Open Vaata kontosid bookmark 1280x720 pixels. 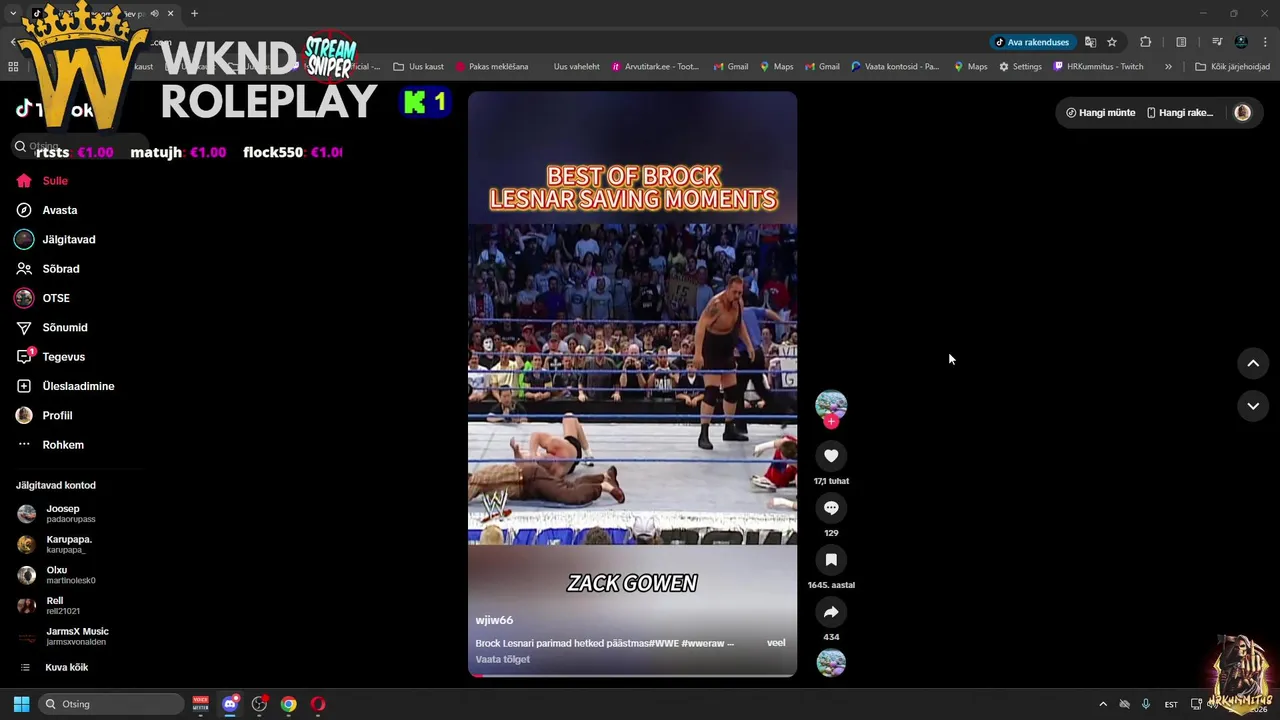pyautogui.click(x=894, y=67)
